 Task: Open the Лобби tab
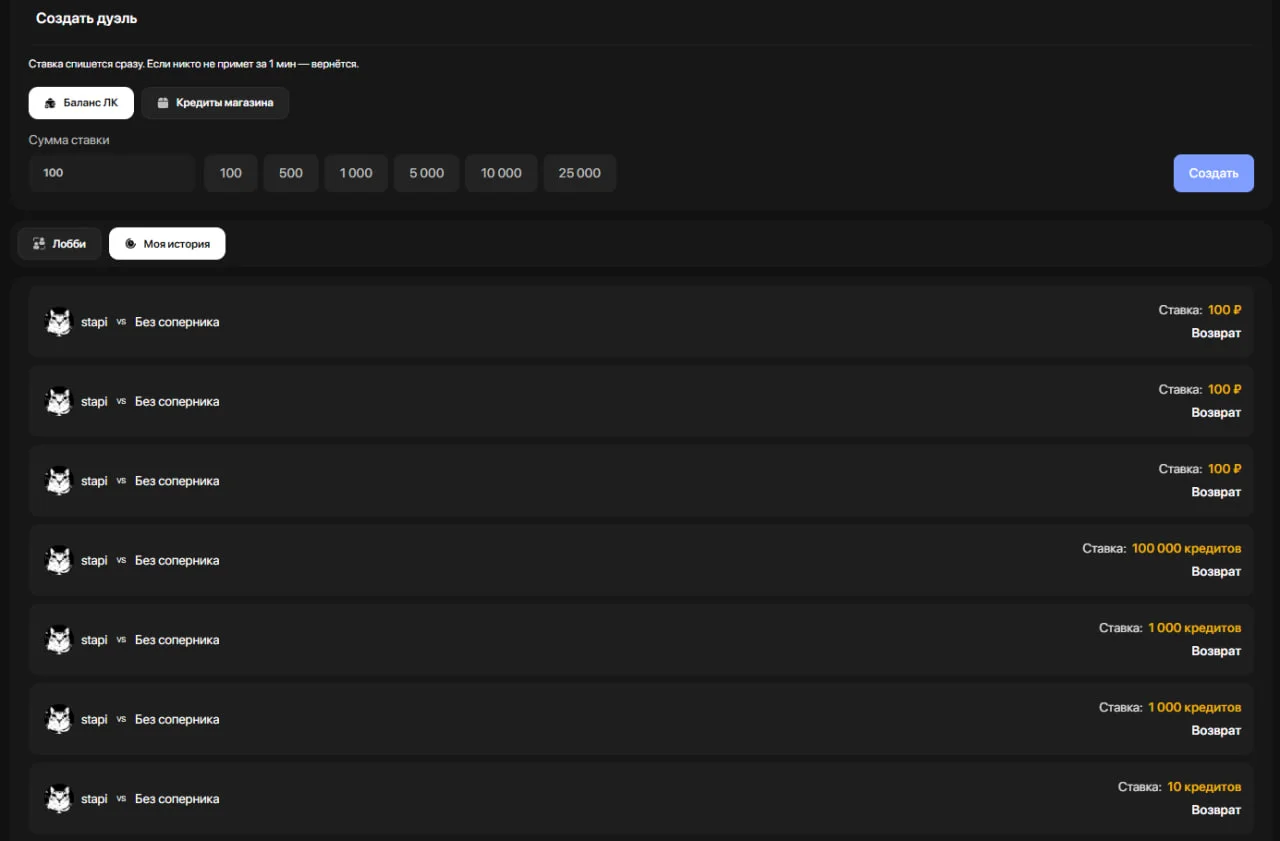60,244
